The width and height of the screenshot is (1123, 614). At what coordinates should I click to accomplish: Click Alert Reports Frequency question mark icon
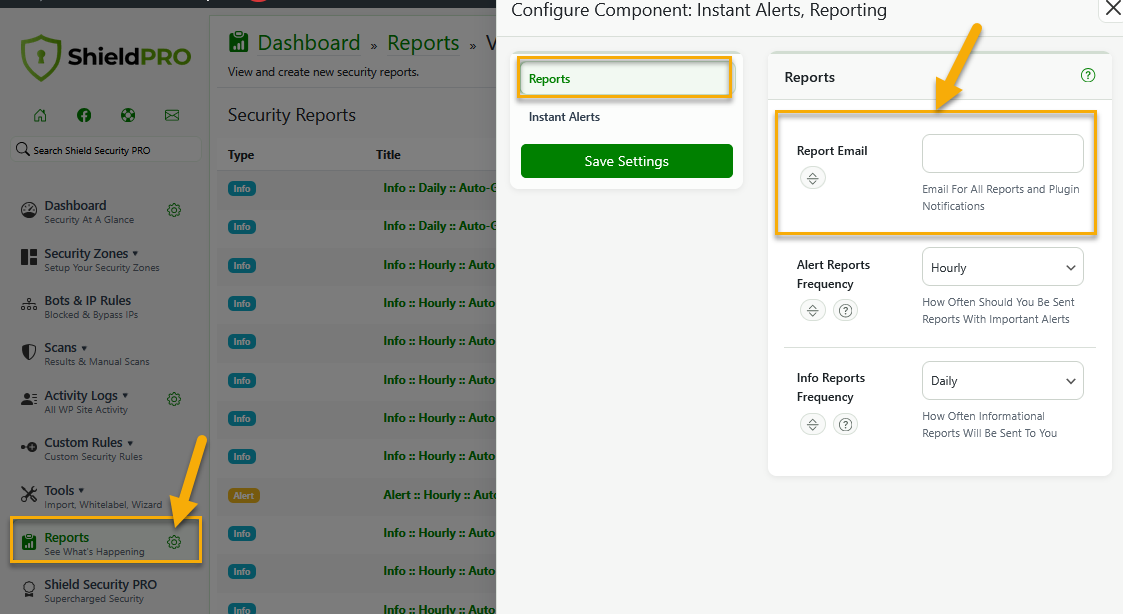pyautogui.click(x=845, y=311)
